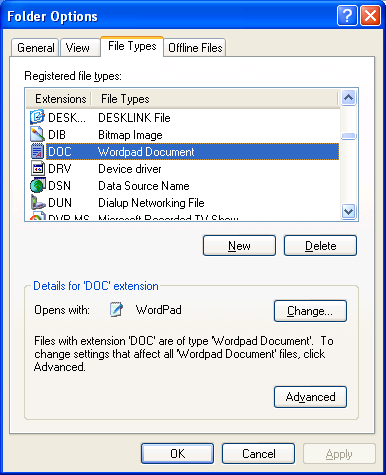Click the DSN data source globe icon
Screen dimensions: 386x475
click(x=37, y=185)
